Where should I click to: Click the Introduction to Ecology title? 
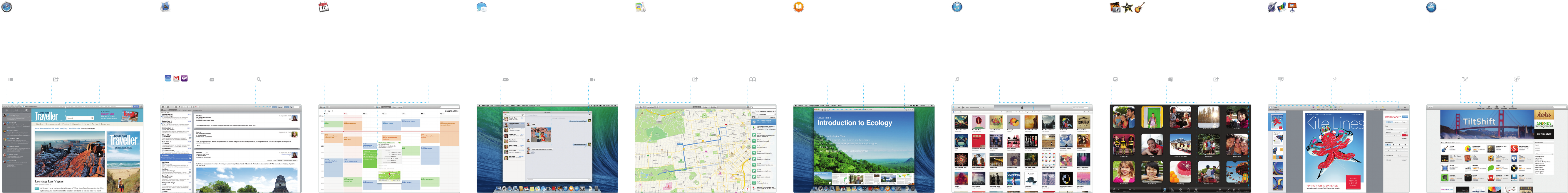(855, 123)
